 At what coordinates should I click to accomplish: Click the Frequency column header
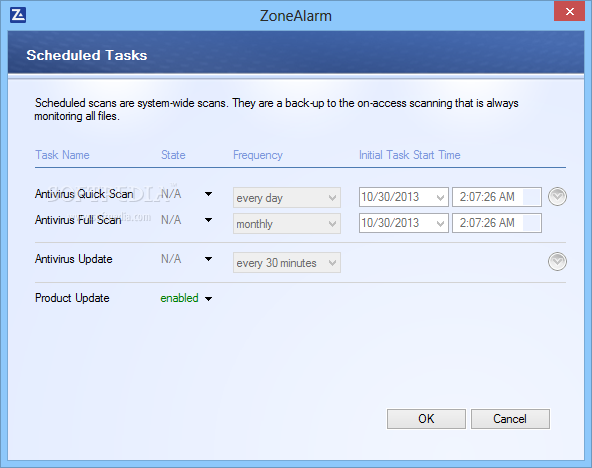tap(258, 155)
